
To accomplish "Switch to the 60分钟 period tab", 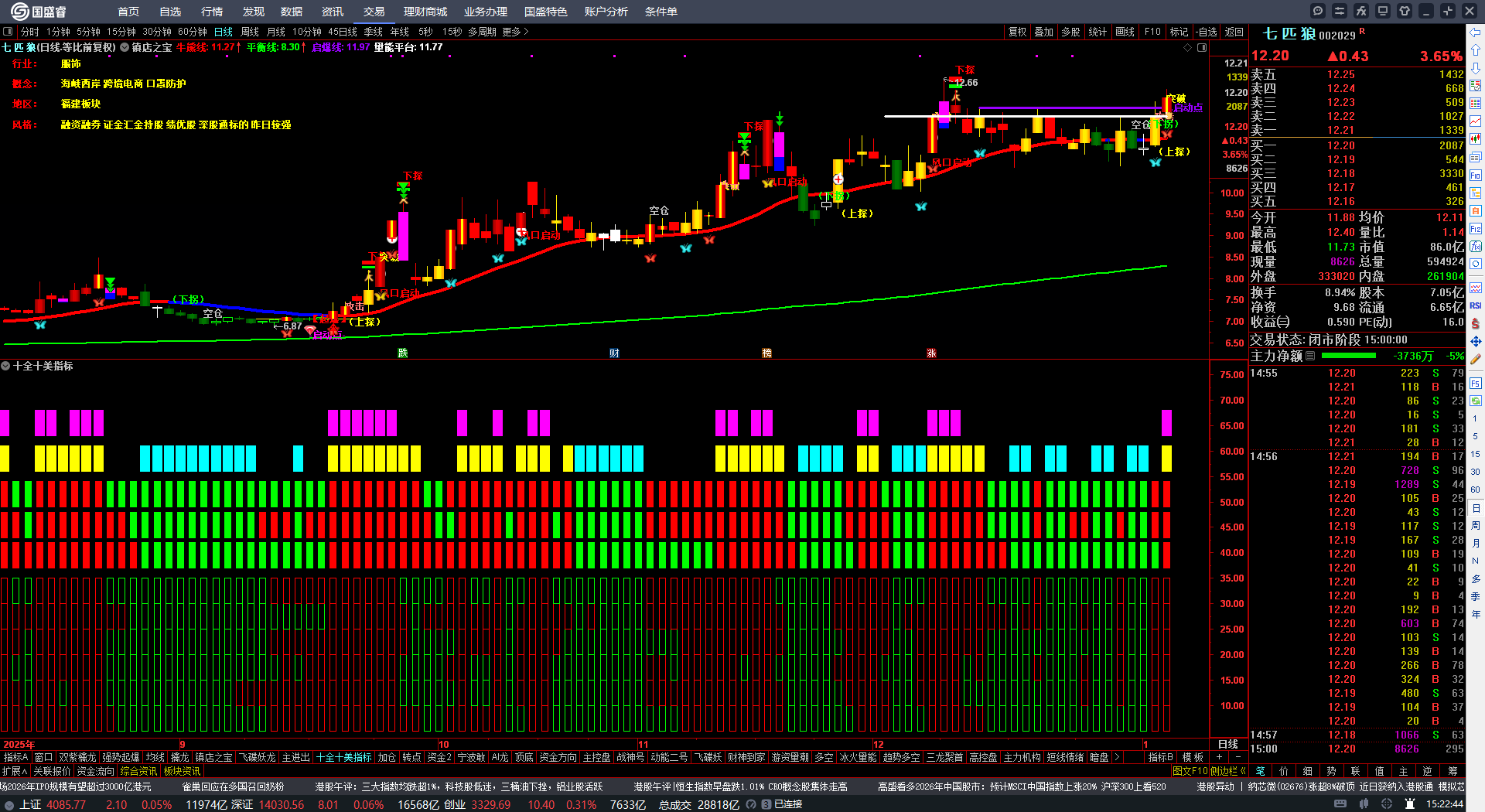I will click(193, 32).
